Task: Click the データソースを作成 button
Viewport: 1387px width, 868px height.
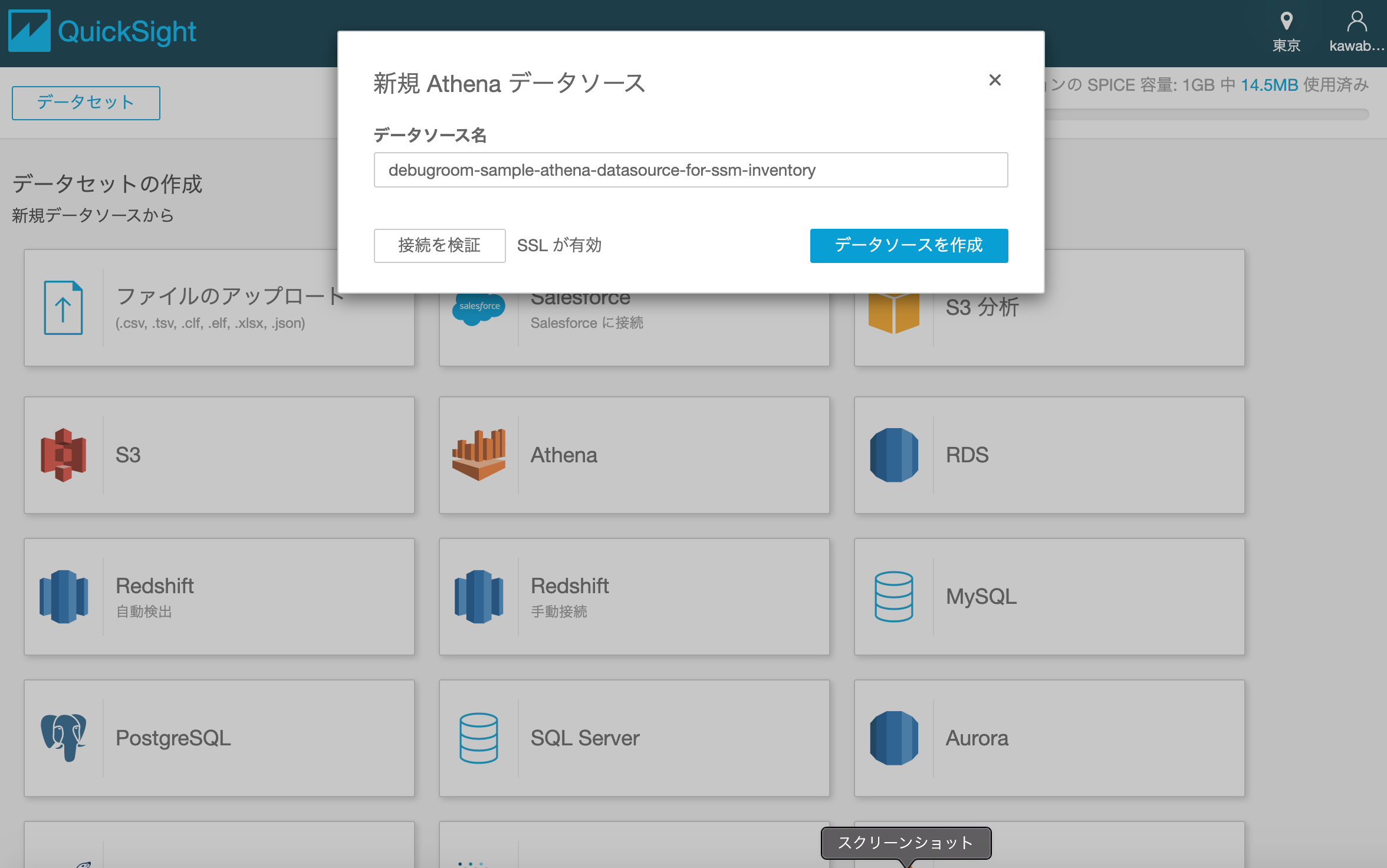Action: click(x=909, y=245)
